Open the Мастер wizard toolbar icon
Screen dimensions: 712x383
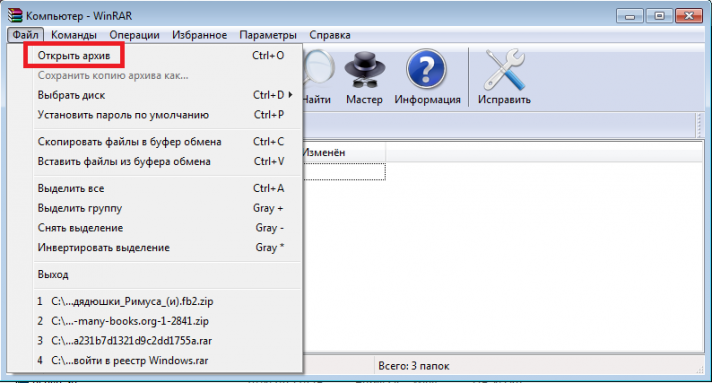[364, 77]
